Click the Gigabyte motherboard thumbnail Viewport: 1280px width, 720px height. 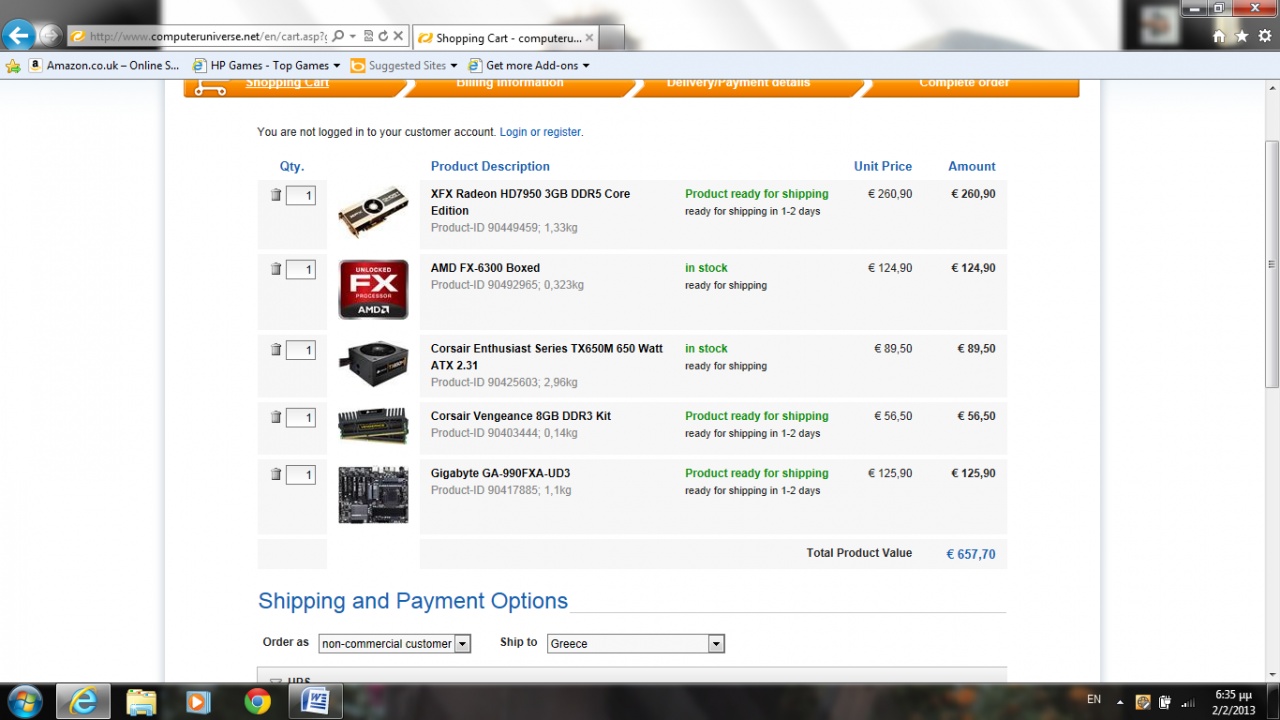tap(373, 495)
